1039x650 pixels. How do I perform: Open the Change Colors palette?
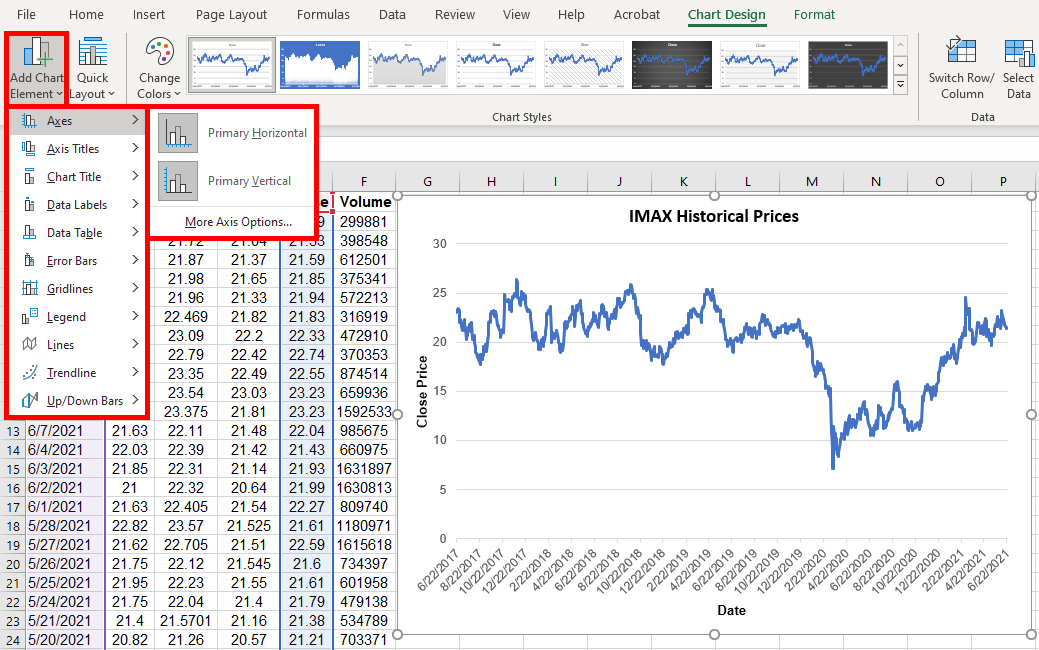[159, 69]
